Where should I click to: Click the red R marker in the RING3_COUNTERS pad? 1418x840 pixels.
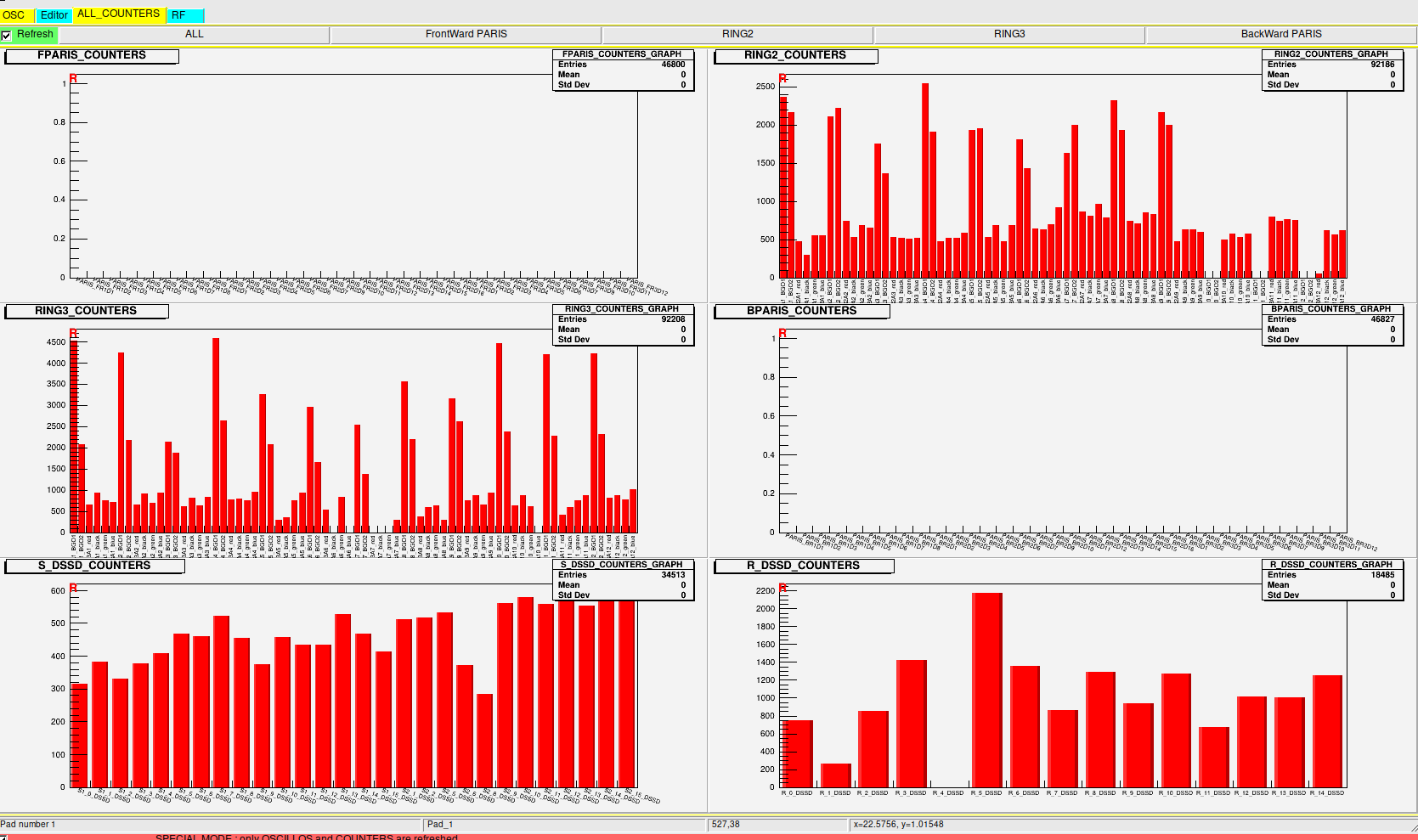pyautogui.click(x=73, y=333)
